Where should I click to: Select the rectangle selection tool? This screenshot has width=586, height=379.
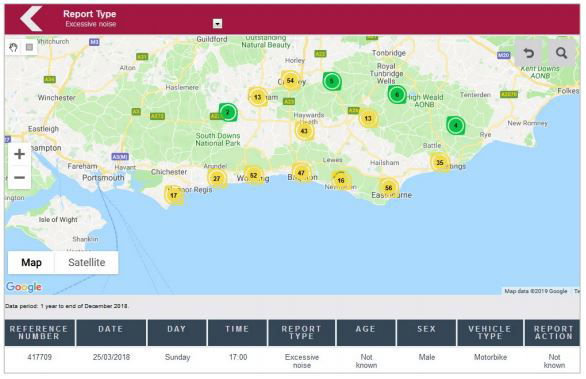coord(30,47)
